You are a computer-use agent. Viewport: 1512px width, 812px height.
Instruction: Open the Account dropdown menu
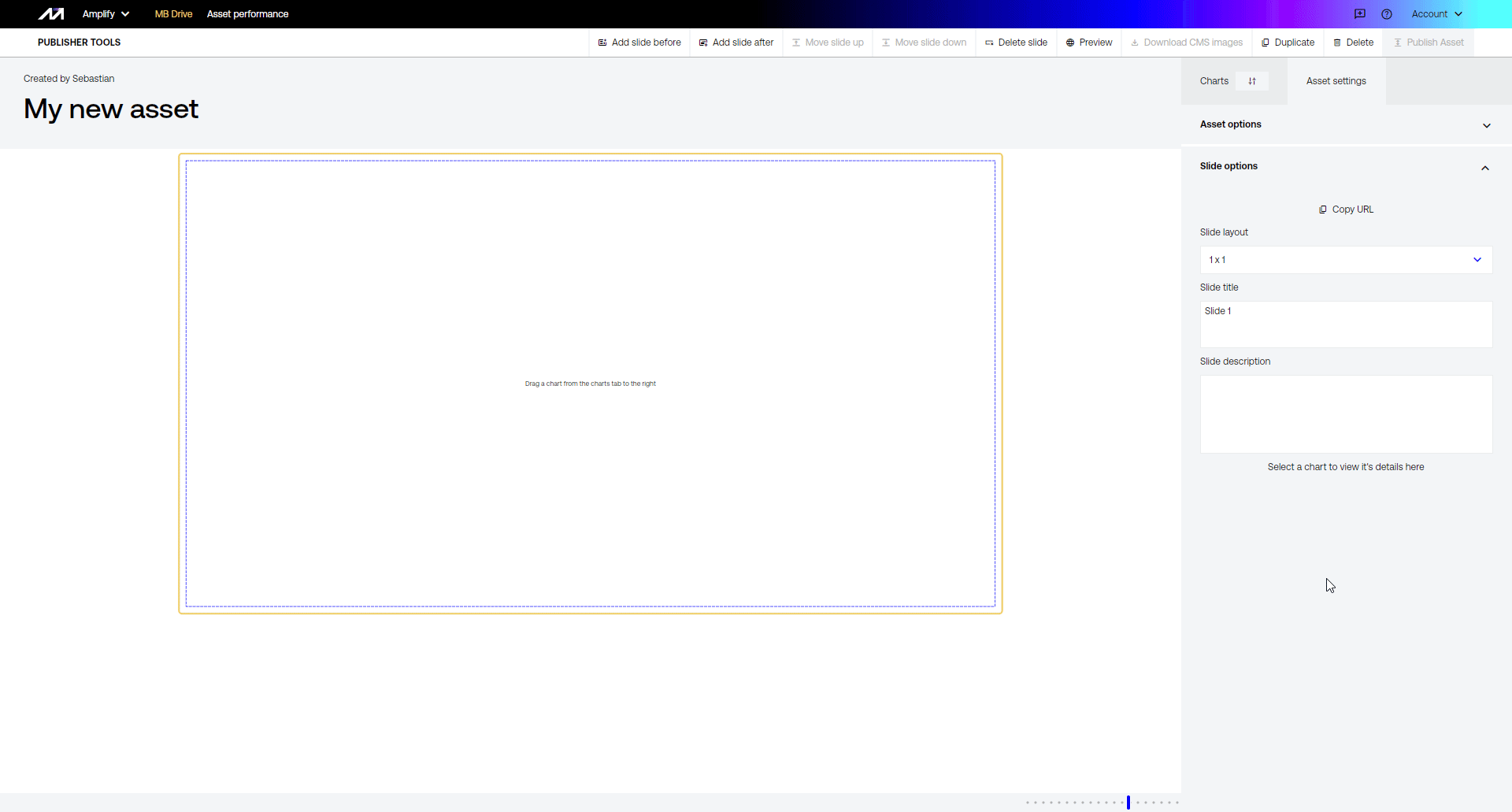1436,14
